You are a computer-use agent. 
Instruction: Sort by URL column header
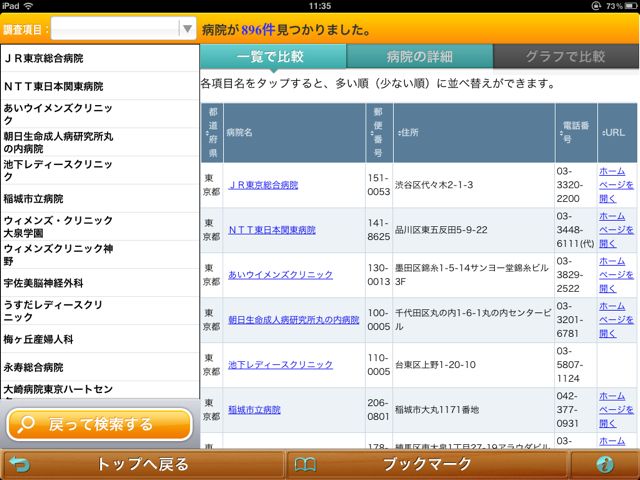(617, 133)
